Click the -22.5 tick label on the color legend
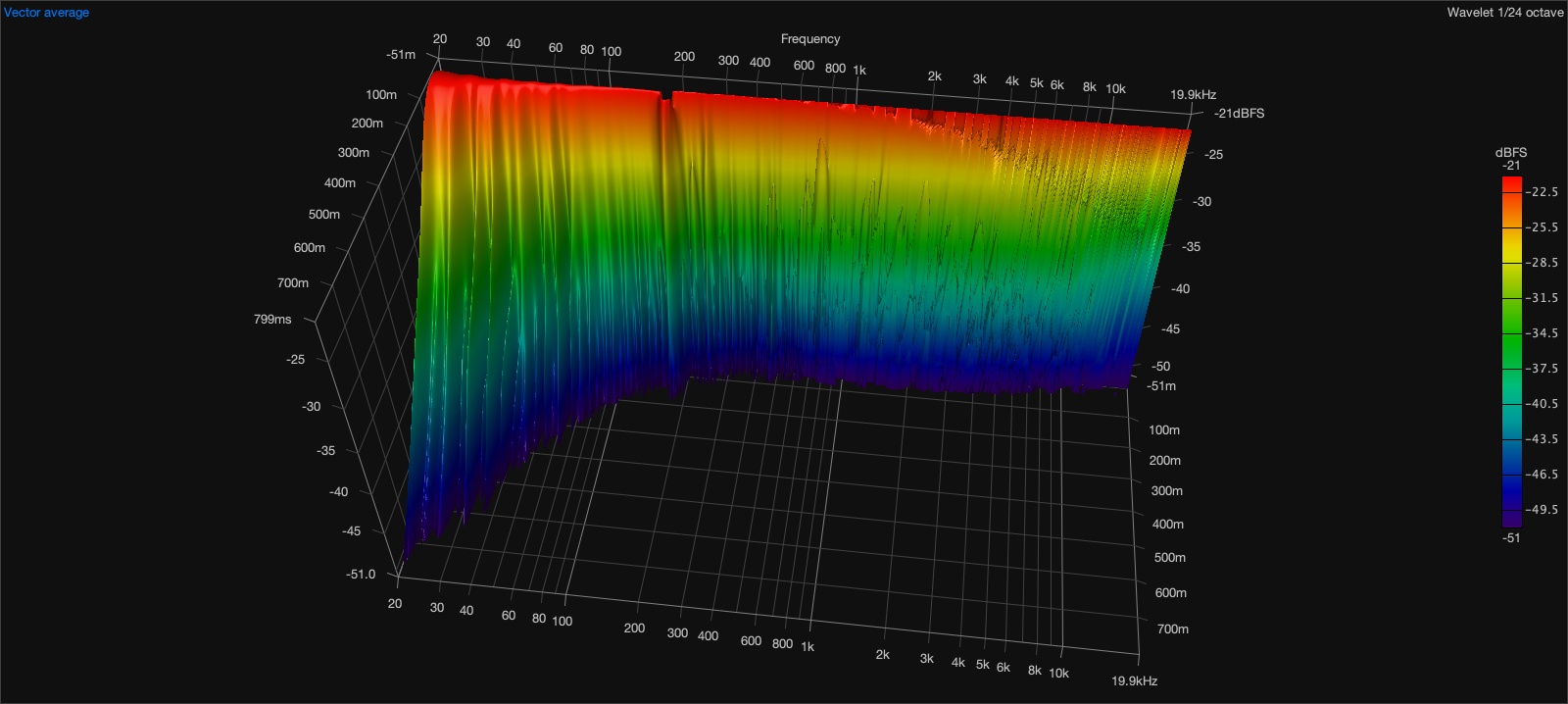The height and width of the screenshot is (704, 1568). point(1542,192)
